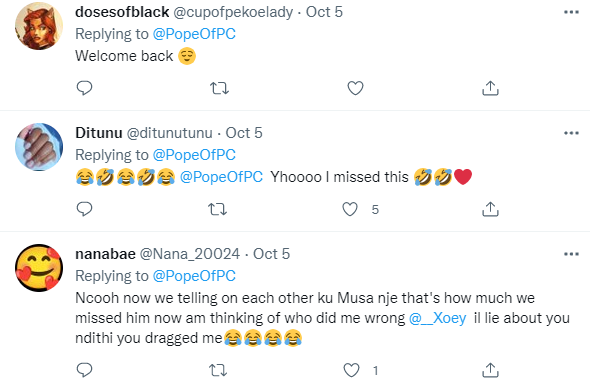Open more options on dosesofblack's tweet

point(571,12)
